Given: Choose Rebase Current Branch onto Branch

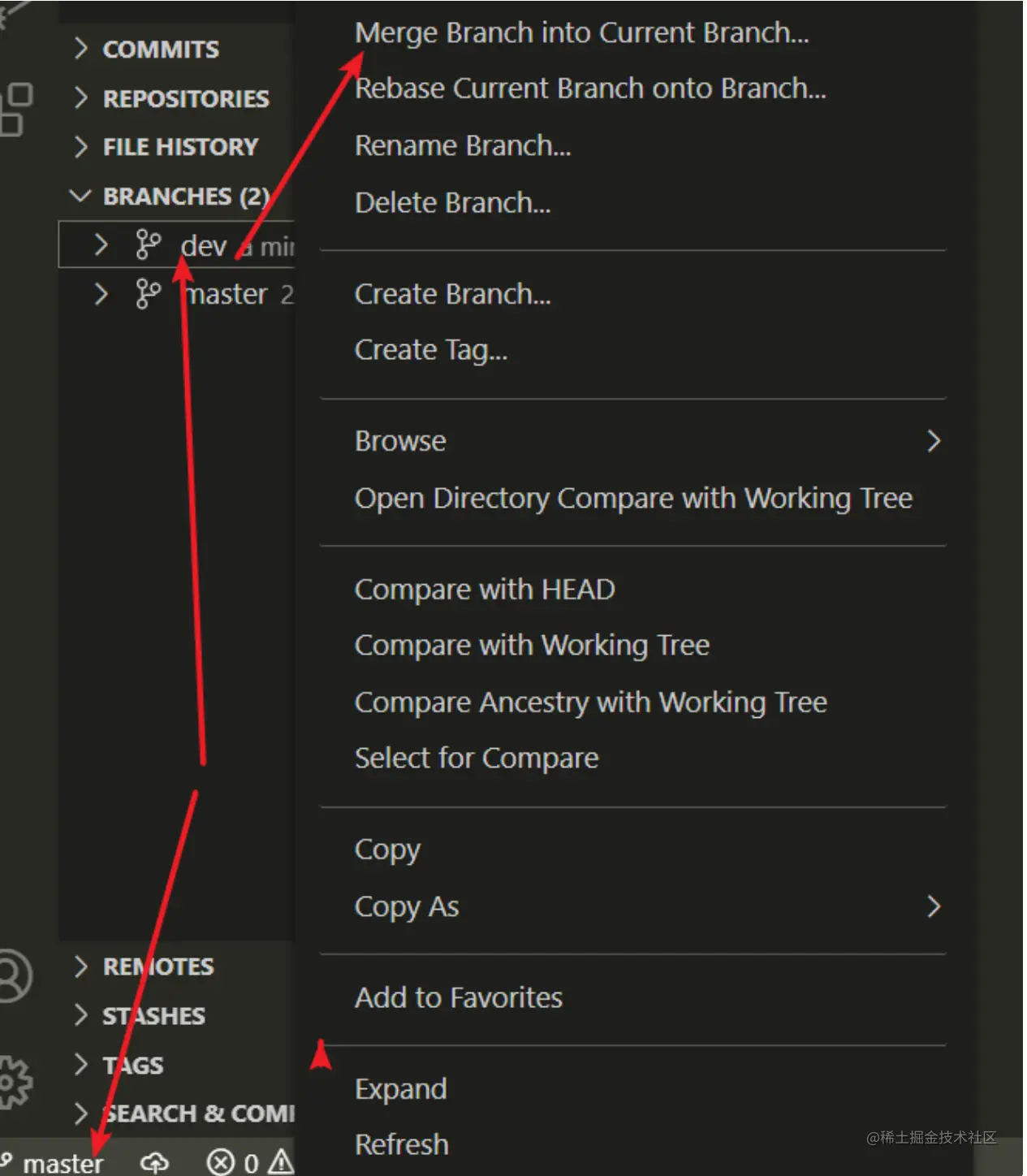Looking at the screenshot, I should [590, 89].
